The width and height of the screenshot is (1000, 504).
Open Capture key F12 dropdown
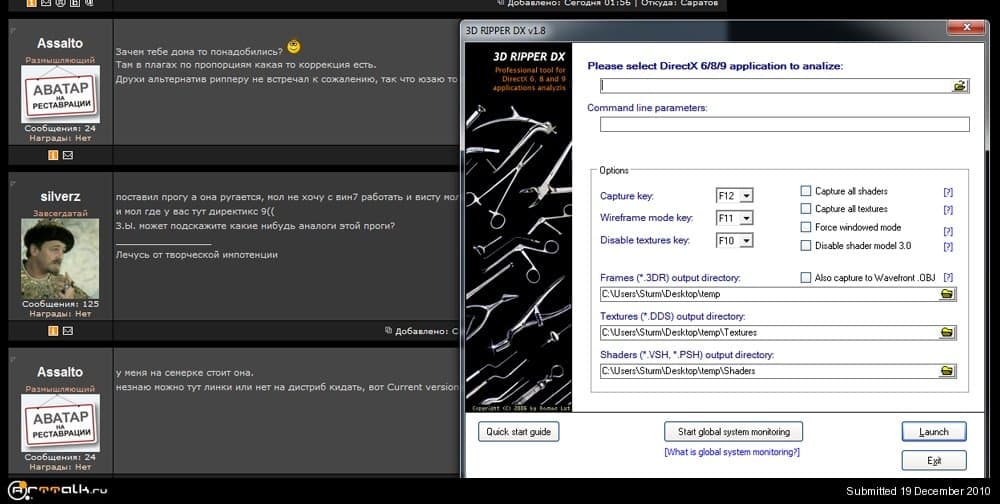coord(747,196)
